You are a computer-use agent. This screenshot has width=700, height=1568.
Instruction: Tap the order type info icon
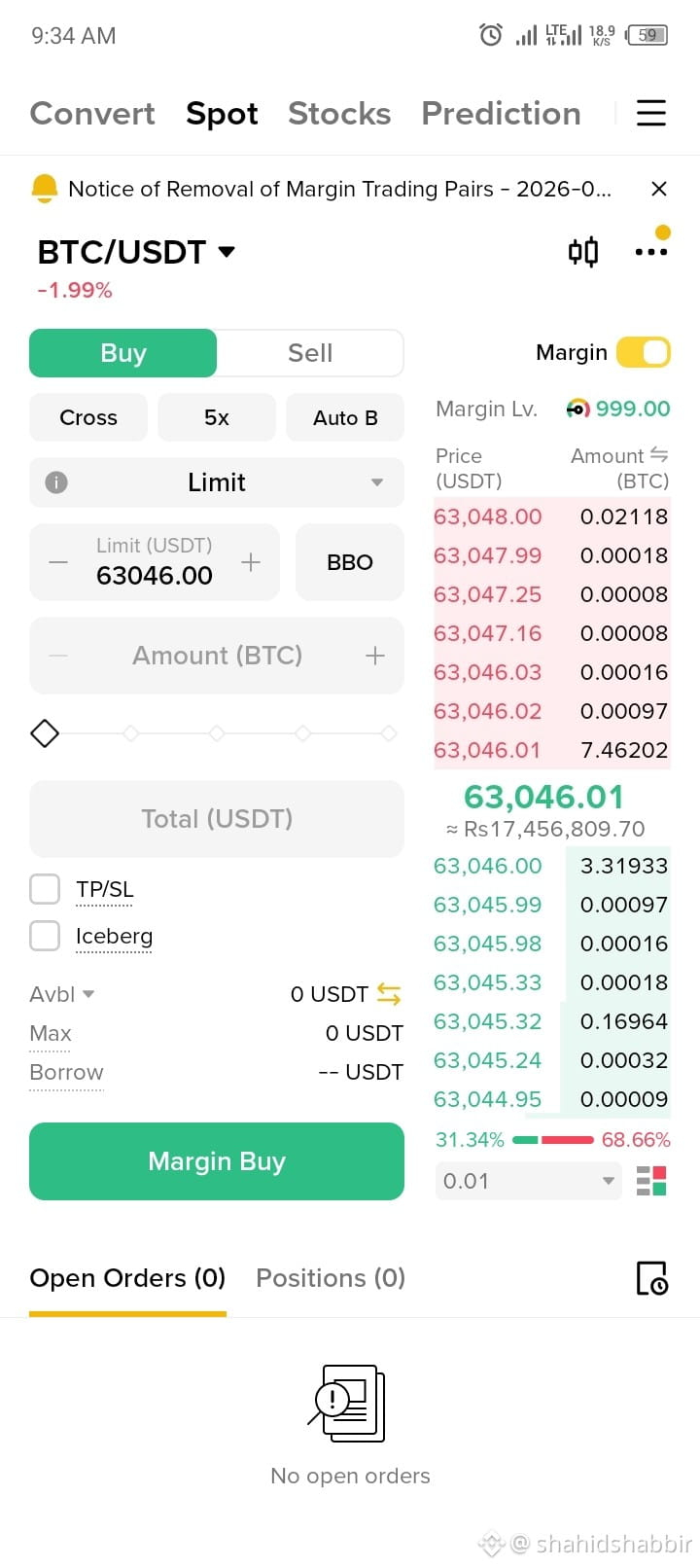tap(56, 482)
